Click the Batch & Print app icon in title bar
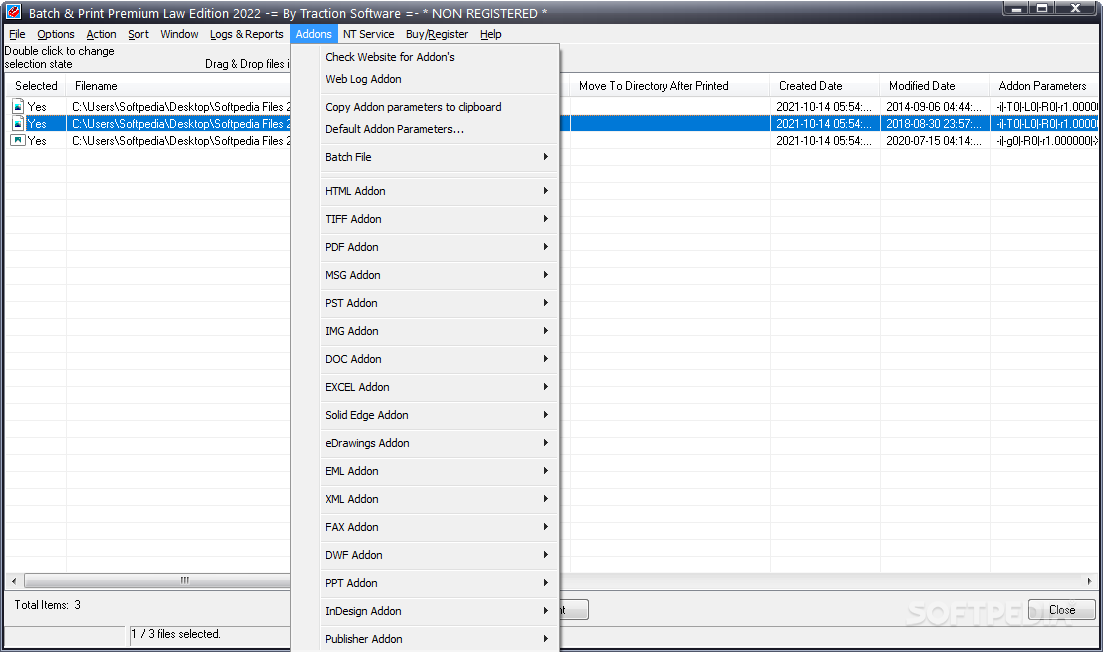The image size is (1103, 652). click(x=13, y=12)
